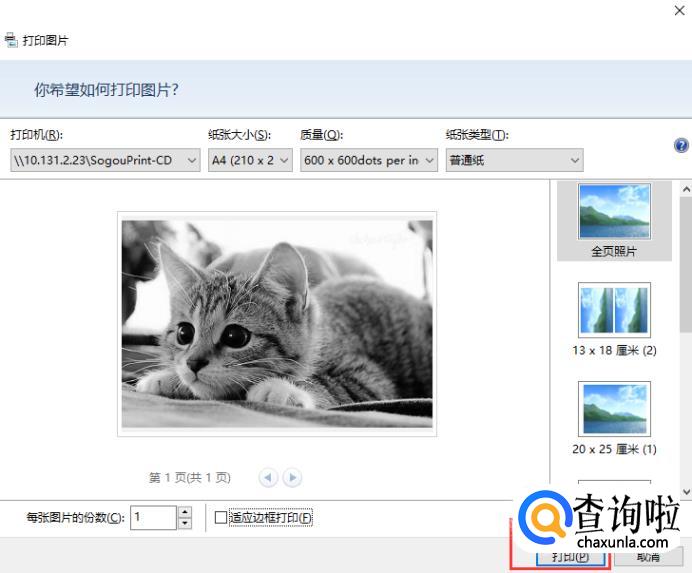Click the blue help question mark icon
The width and height of the screenshot is (692, 573).
[681, 145]
